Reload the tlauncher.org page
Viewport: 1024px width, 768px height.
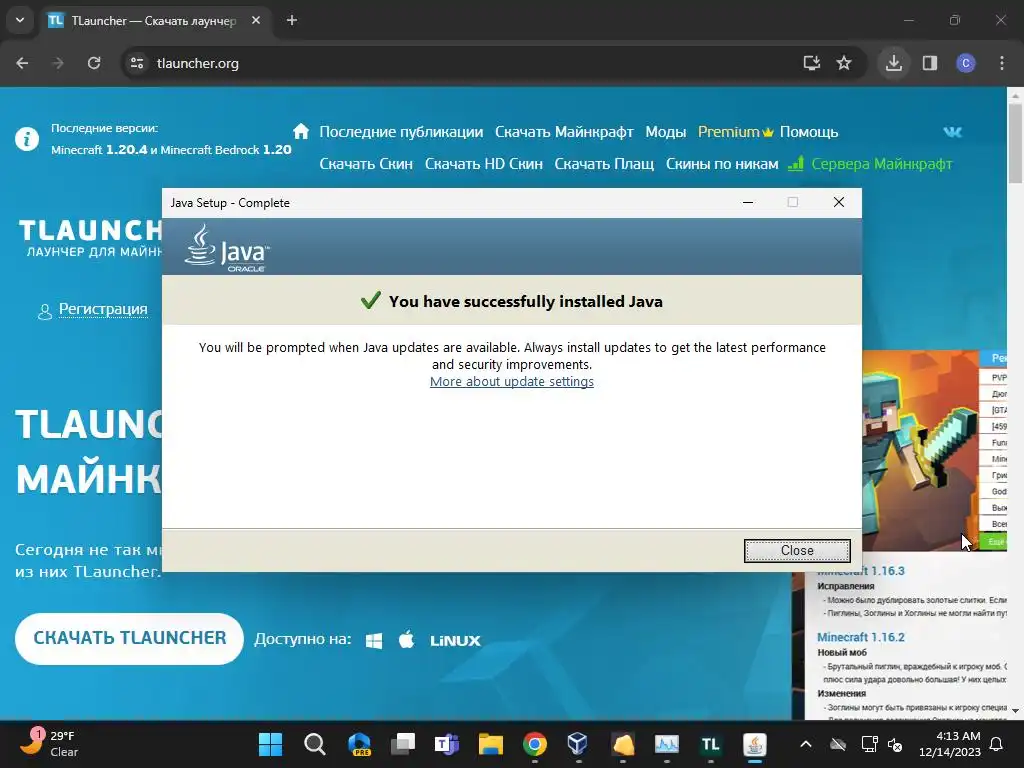click(94, 63)
